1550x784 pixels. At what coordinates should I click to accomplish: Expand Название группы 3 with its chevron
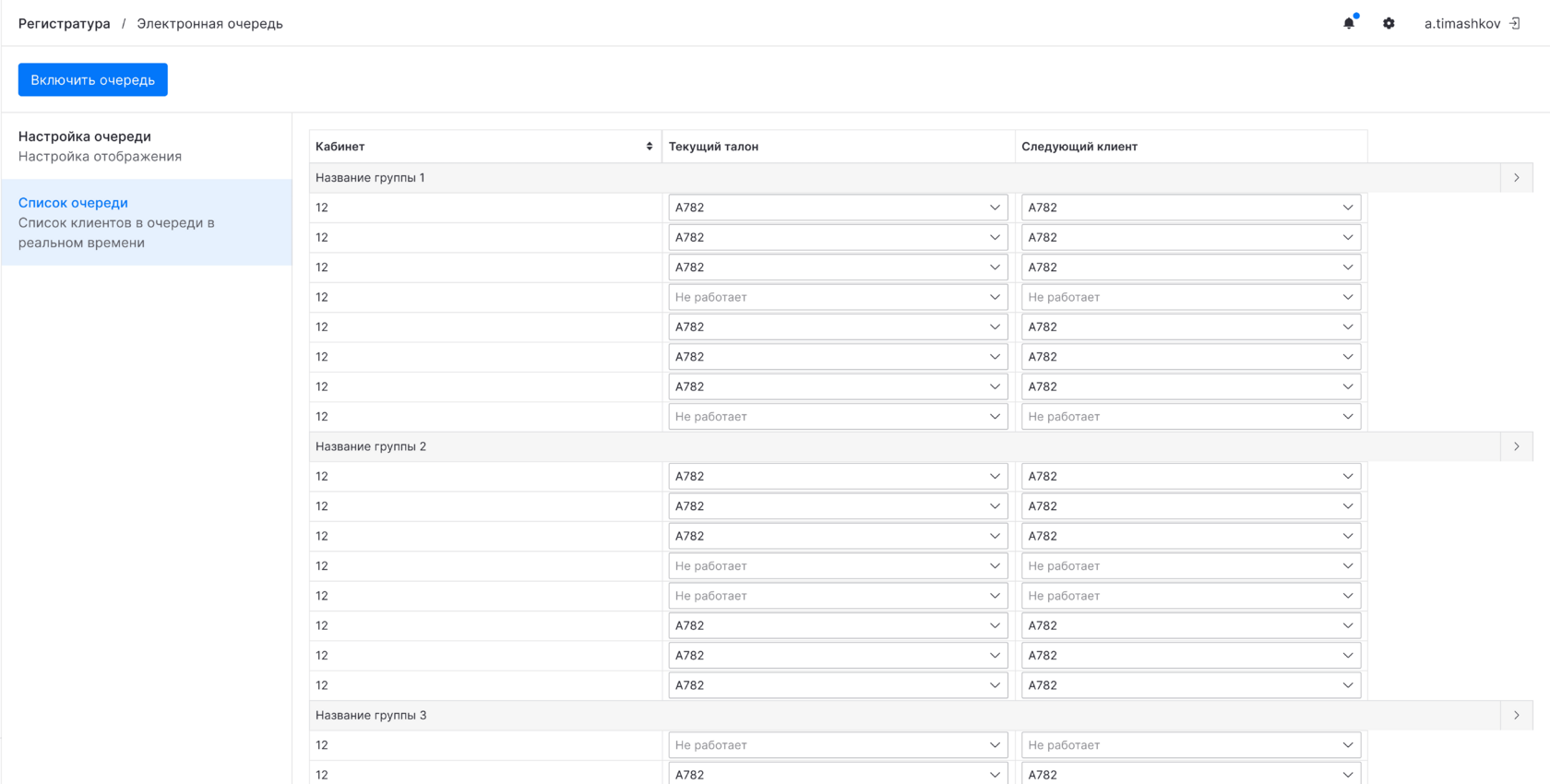1516,715
